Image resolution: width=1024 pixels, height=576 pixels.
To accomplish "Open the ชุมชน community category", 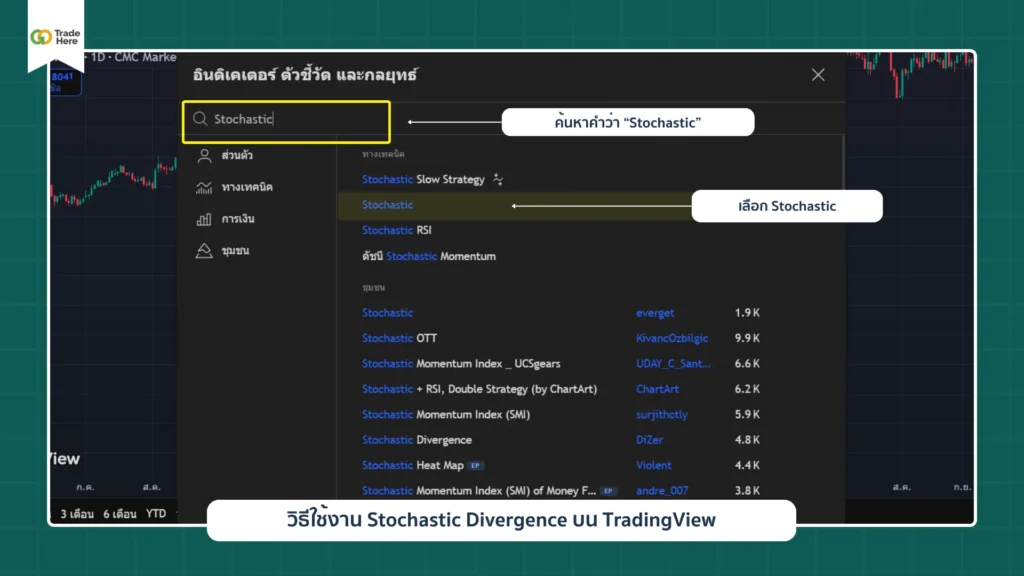I will 235,251.
